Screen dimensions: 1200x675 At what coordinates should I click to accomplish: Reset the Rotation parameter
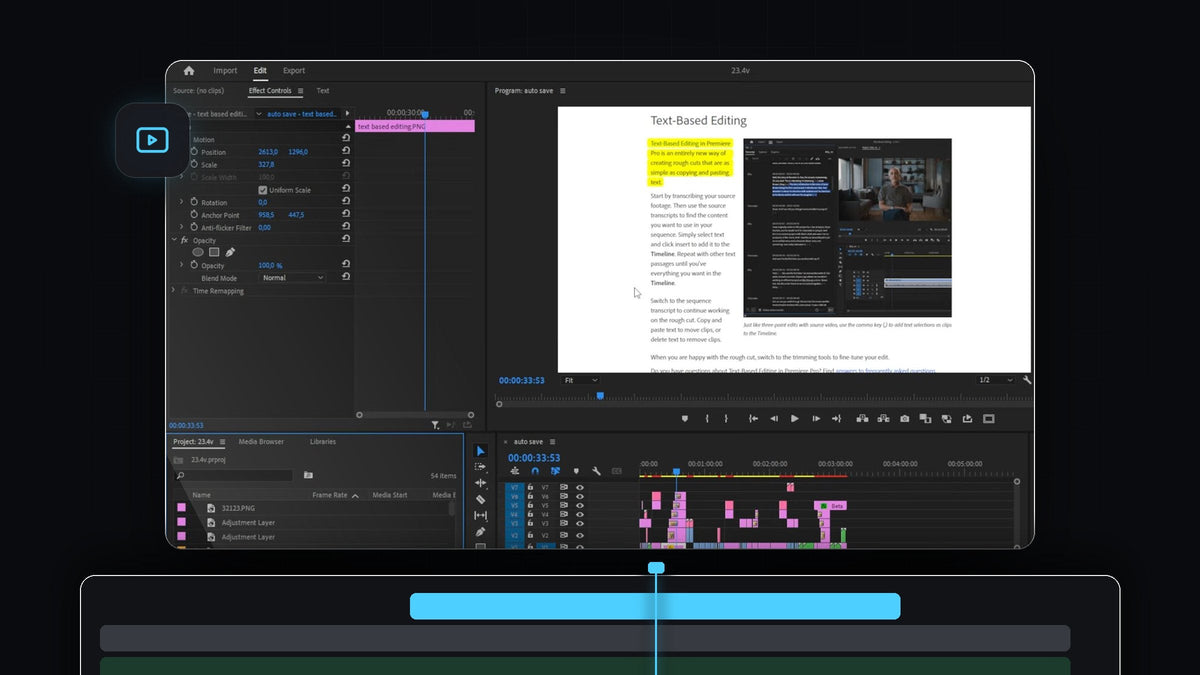coord(346,202)
